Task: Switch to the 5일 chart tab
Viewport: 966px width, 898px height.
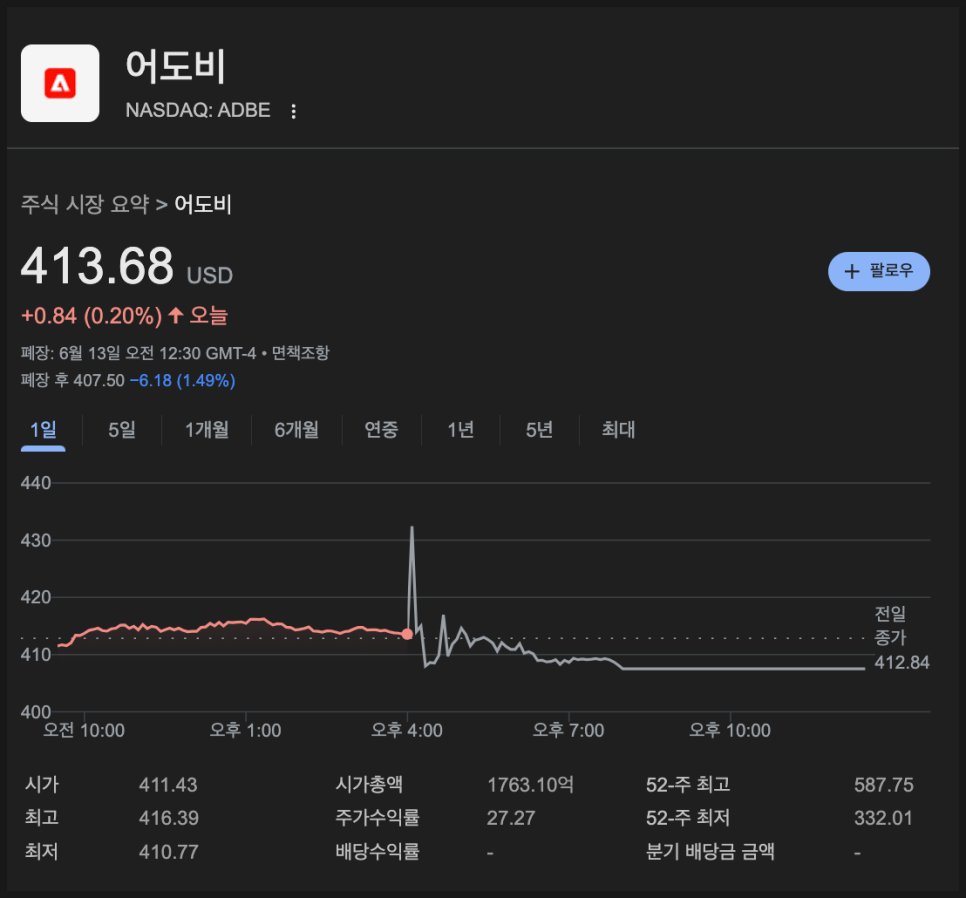Action: 122,429
